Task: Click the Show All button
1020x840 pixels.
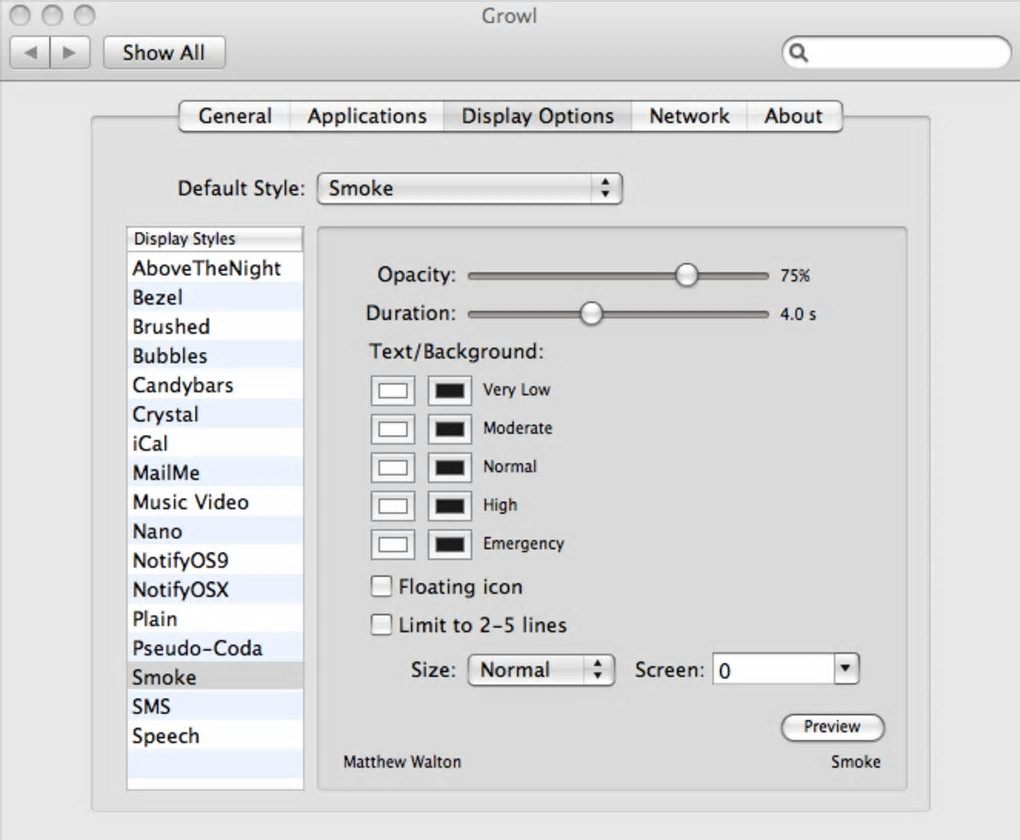Action: 164,53
